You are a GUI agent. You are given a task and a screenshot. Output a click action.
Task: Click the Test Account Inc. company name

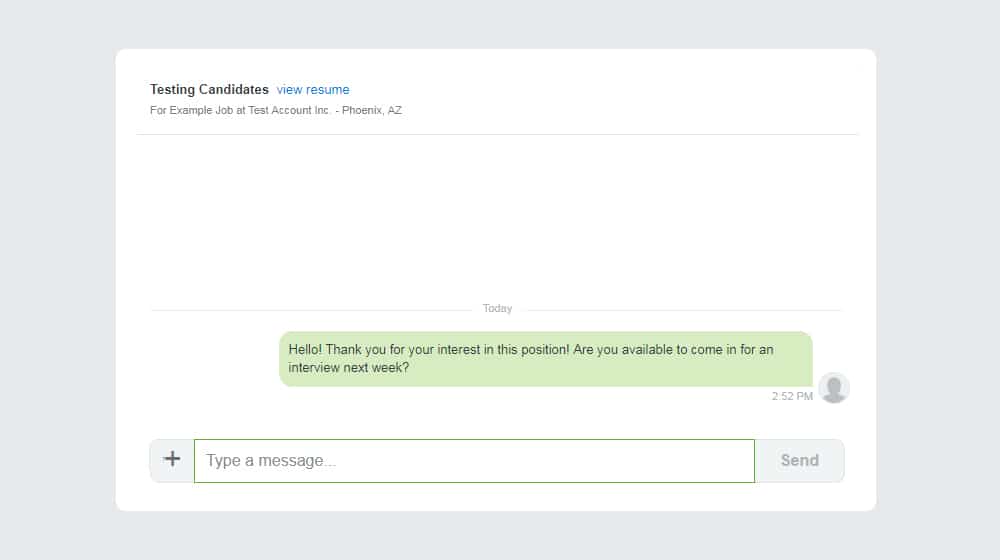pos(290,110)
